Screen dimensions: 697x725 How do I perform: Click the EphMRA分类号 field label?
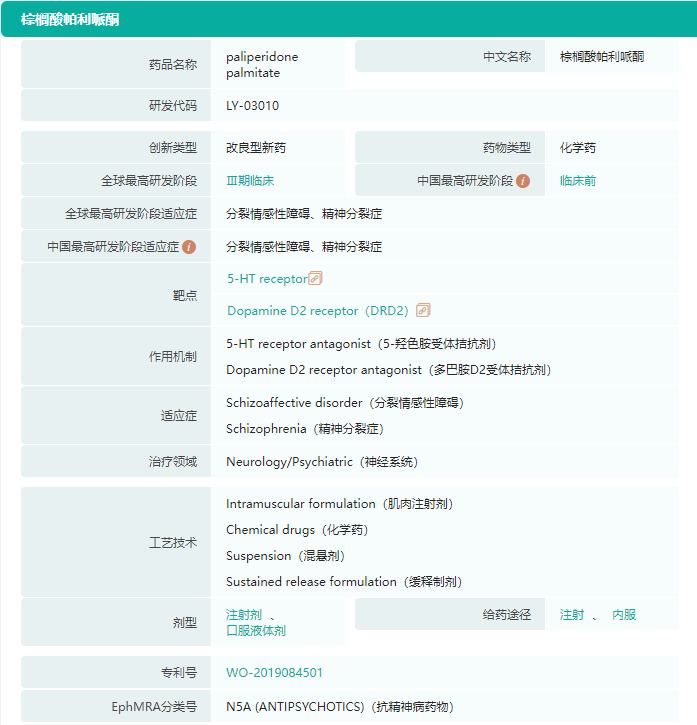154,707
